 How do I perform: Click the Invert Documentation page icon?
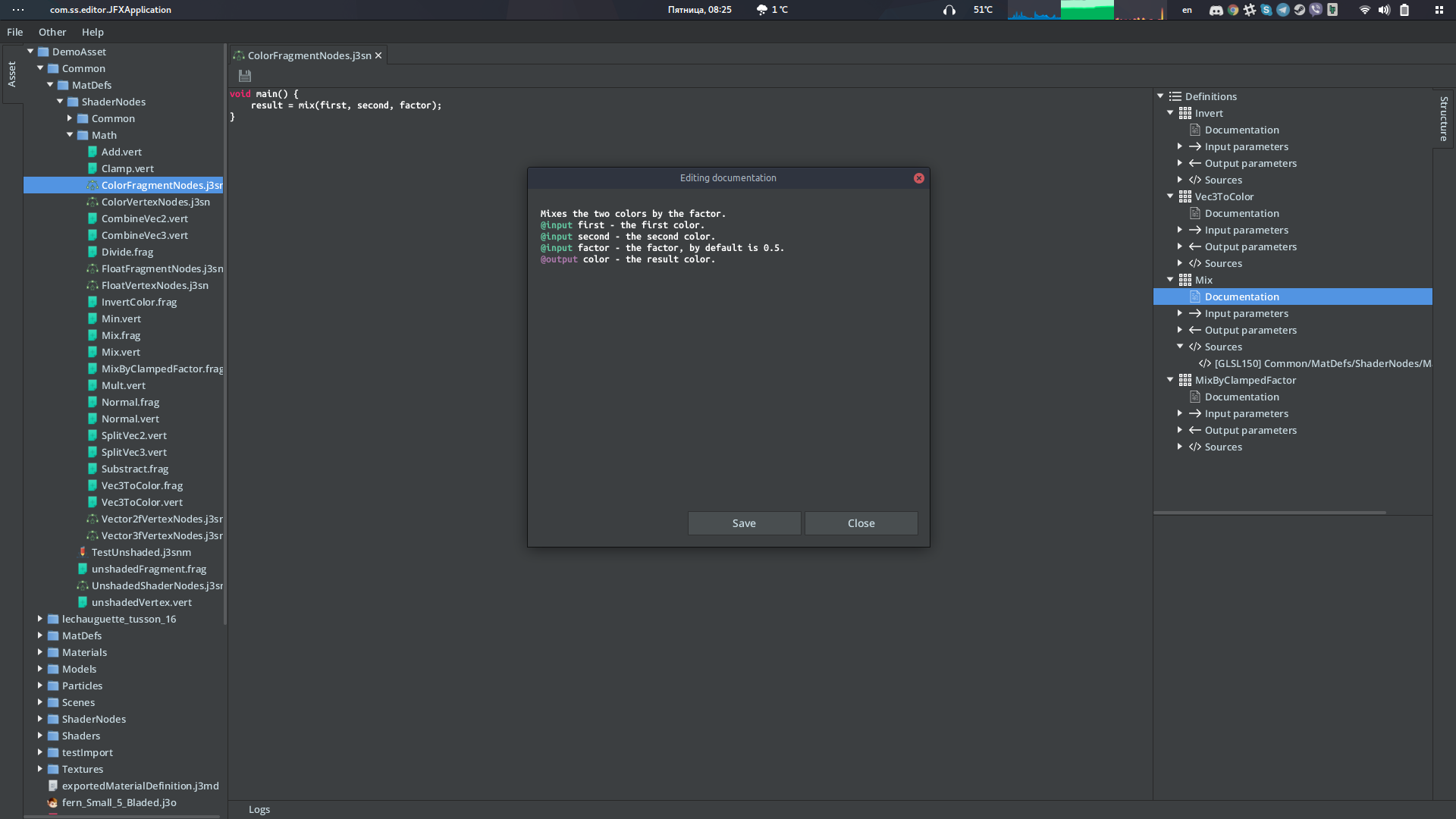coord(1195,130)
